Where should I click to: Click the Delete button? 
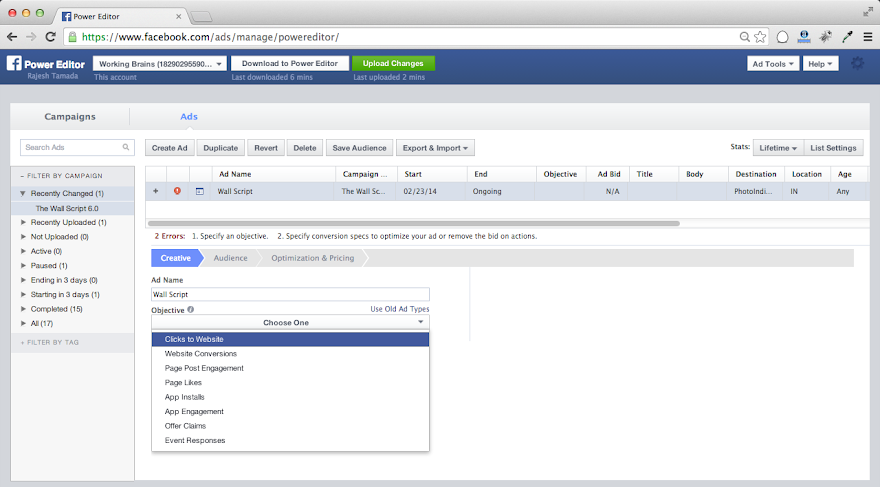305,148
